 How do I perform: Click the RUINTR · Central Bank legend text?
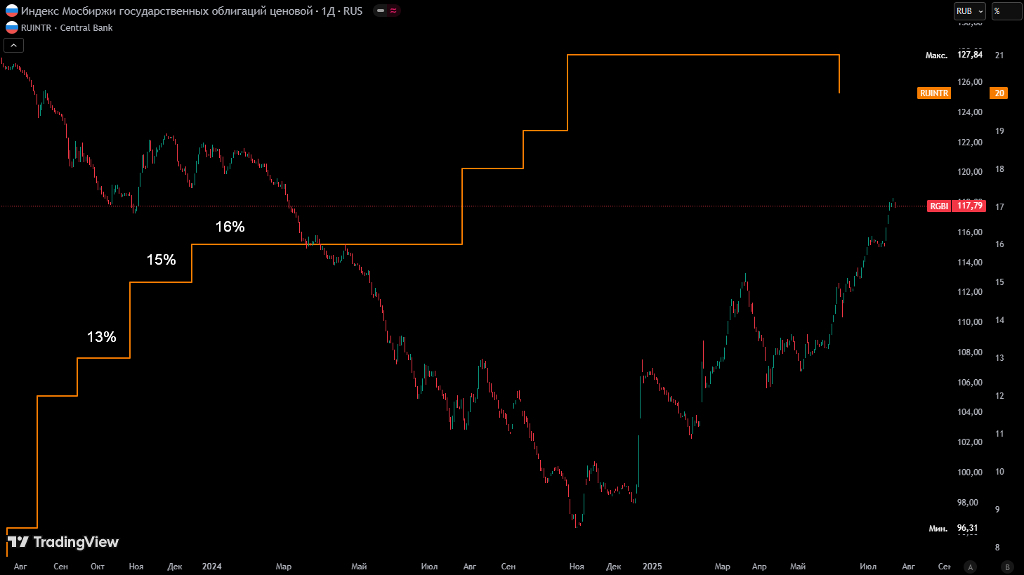[67, 28]
